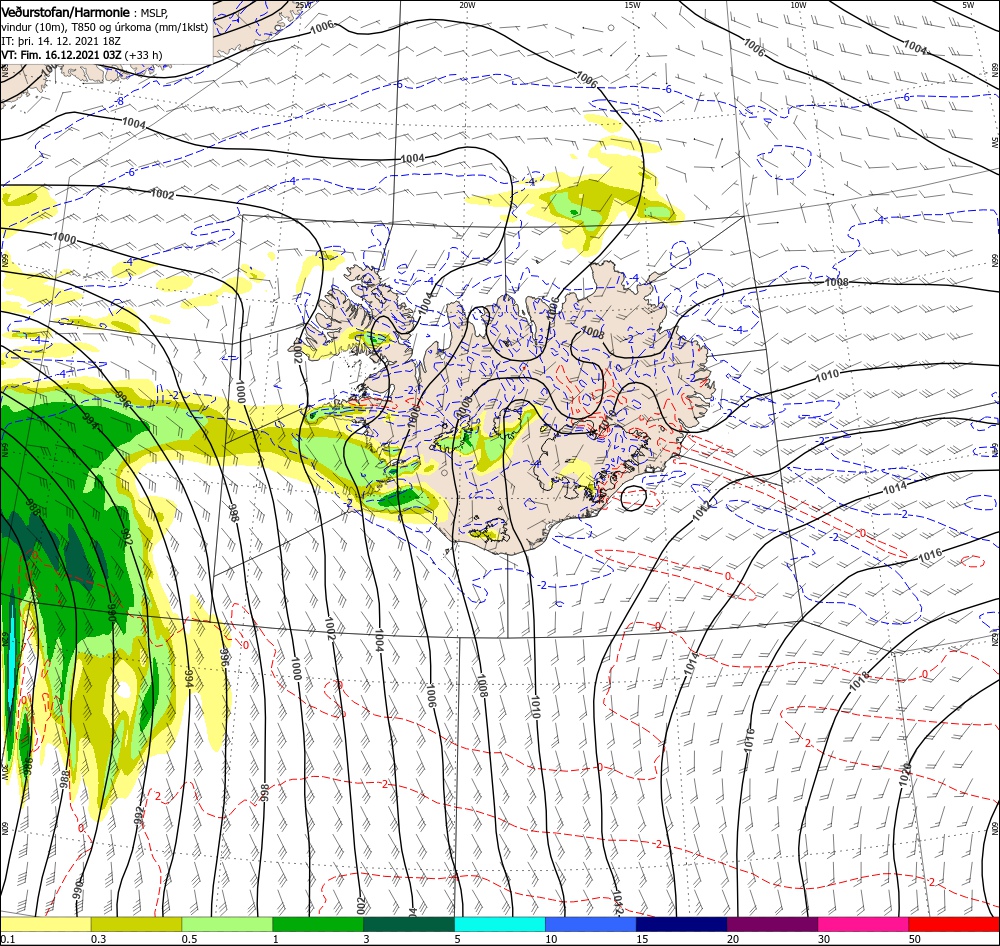
Task: Click the Veðurstofan/Harmonie title text
Action: 65,12
